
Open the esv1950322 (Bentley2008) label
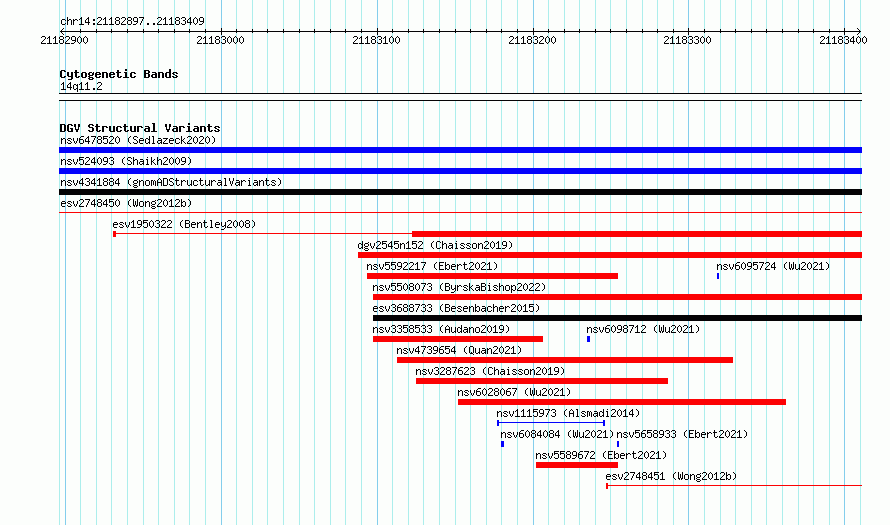click(184, 224)
